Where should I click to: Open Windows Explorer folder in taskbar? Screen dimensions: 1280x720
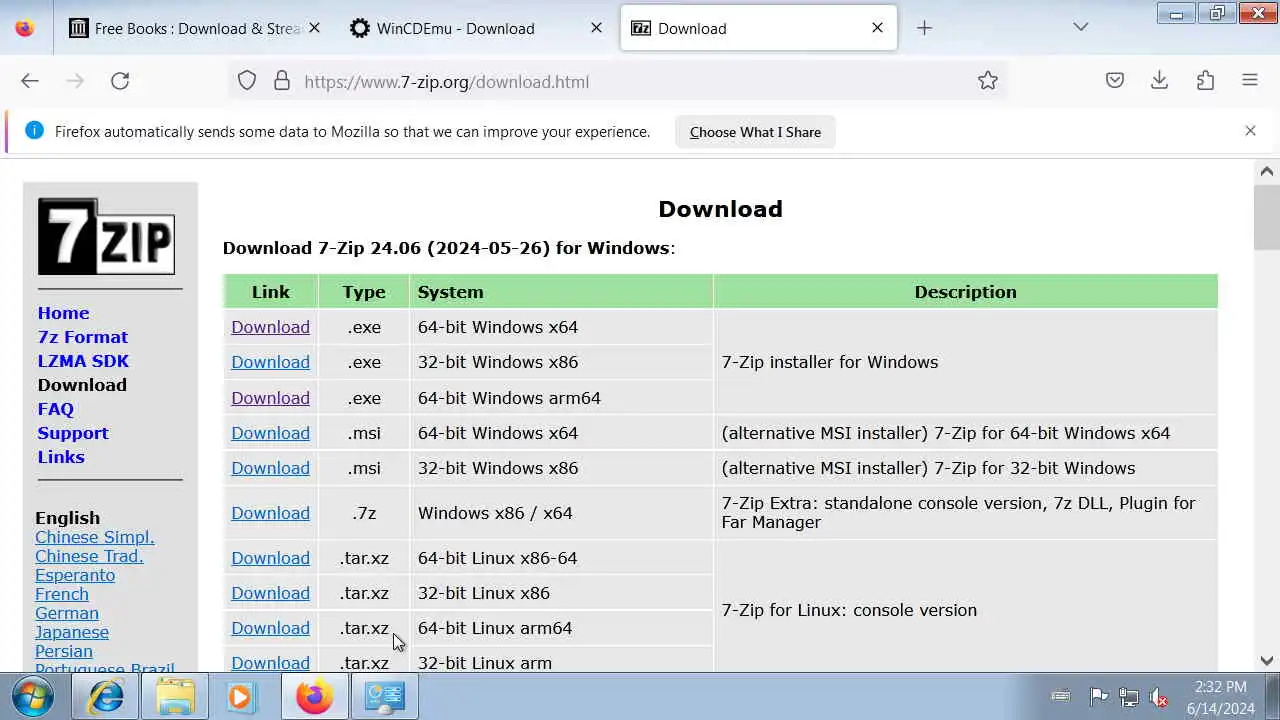[175, 696]
